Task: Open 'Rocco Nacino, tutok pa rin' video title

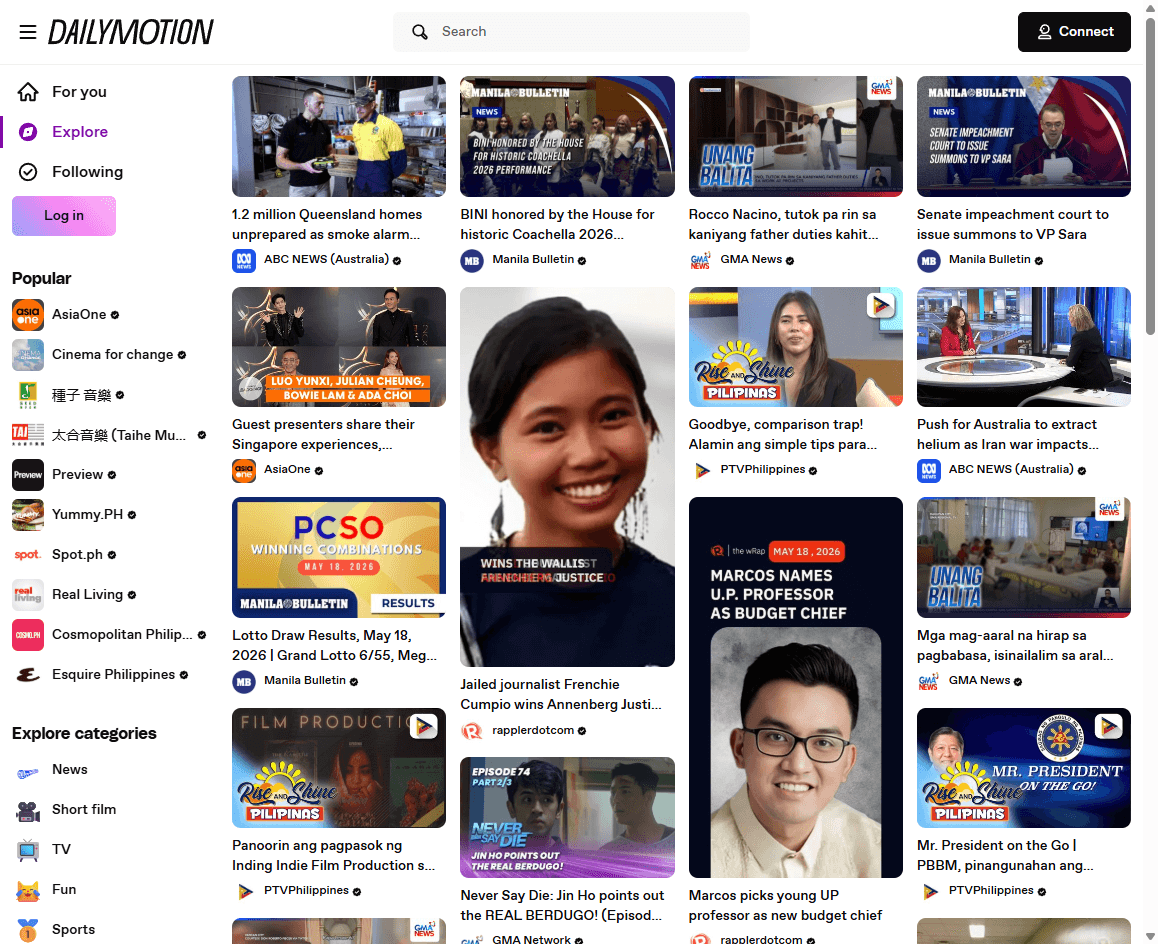Action: 784,225
